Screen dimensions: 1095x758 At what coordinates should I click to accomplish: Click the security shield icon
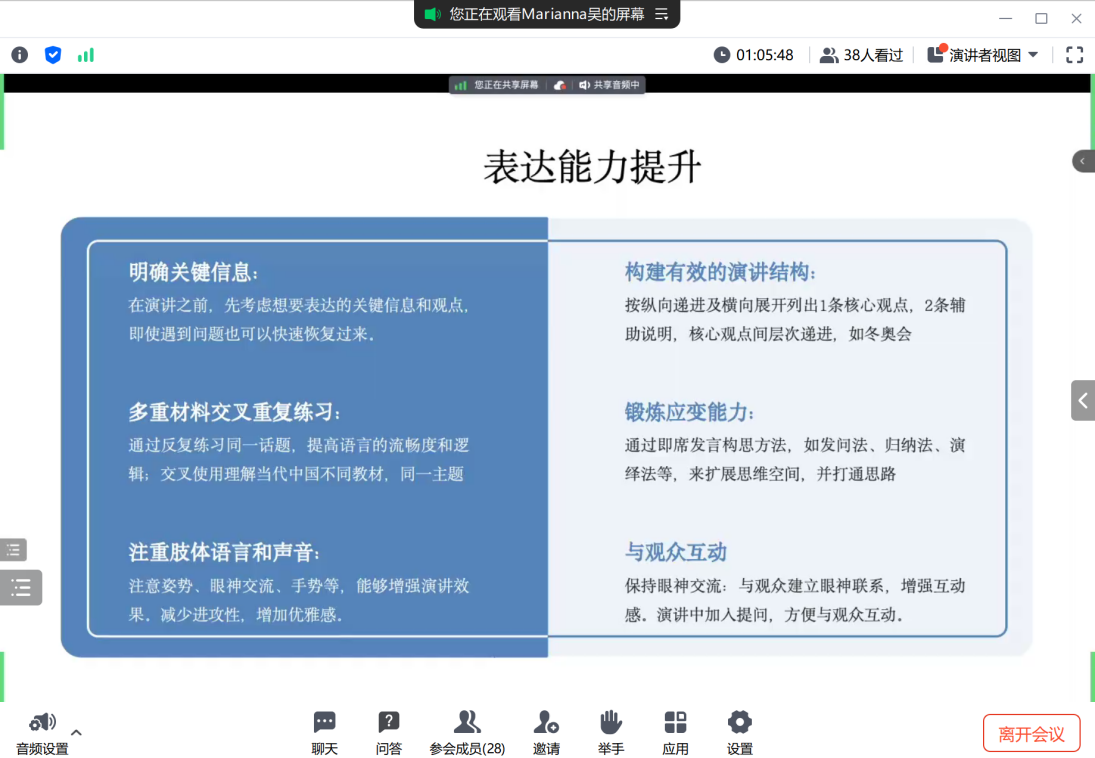tap(52, 55)
